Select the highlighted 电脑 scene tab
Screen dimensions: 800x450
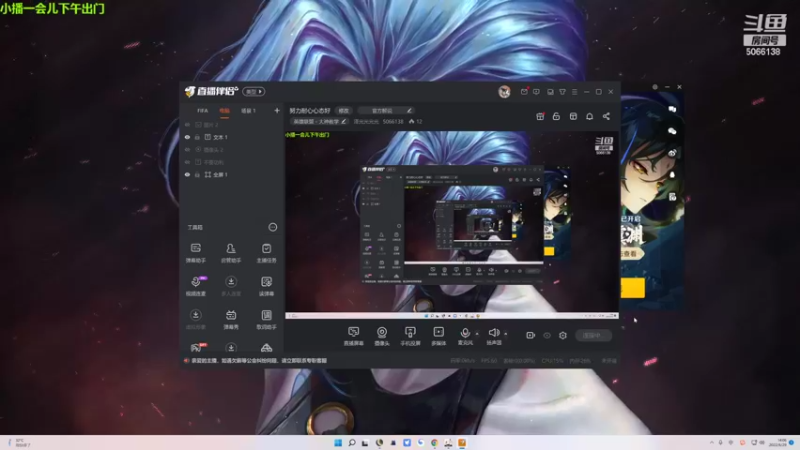(224, 111)
